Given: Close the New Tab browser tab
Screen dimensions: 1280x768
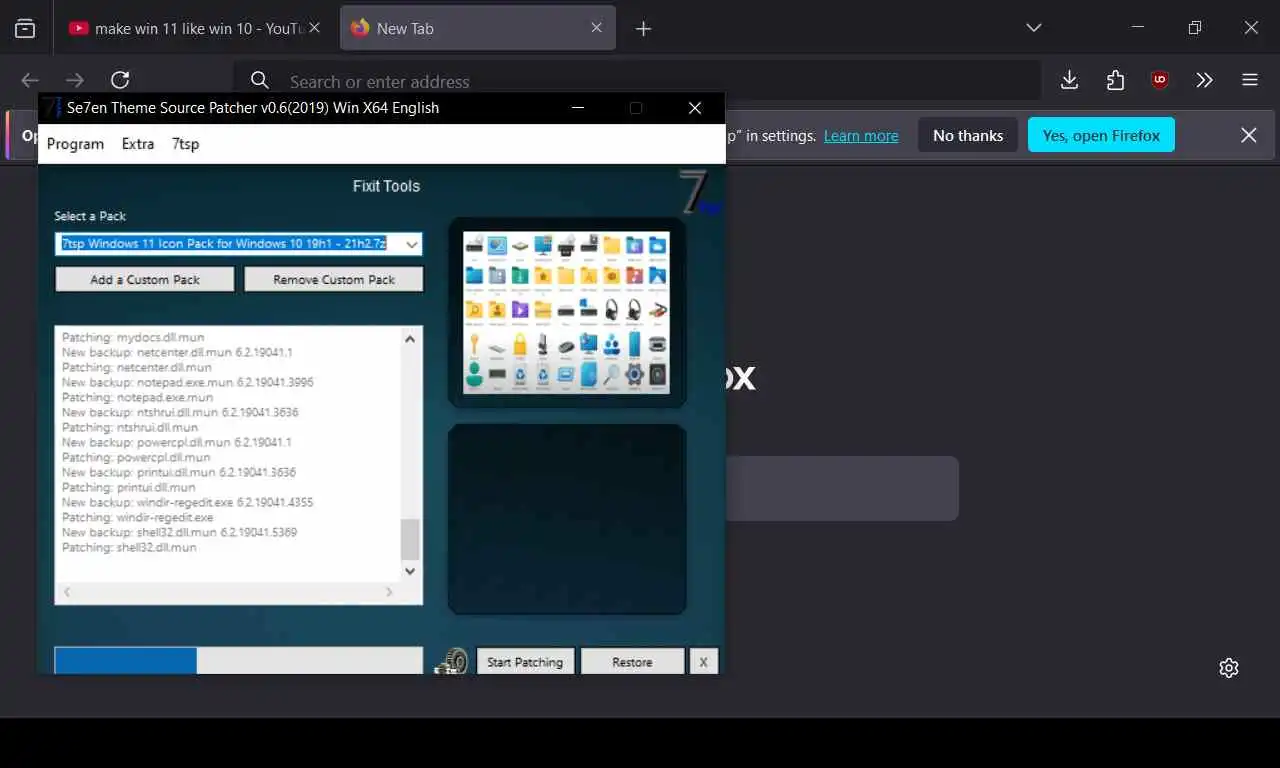Looking at the screenshot, I should (x=597, y=28).
